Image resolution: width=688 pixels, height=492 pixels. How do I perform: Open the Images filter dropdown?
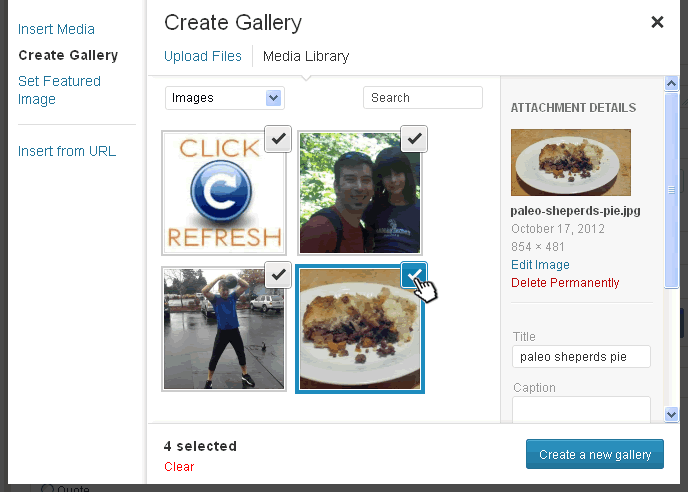click(x=225, y=97)
